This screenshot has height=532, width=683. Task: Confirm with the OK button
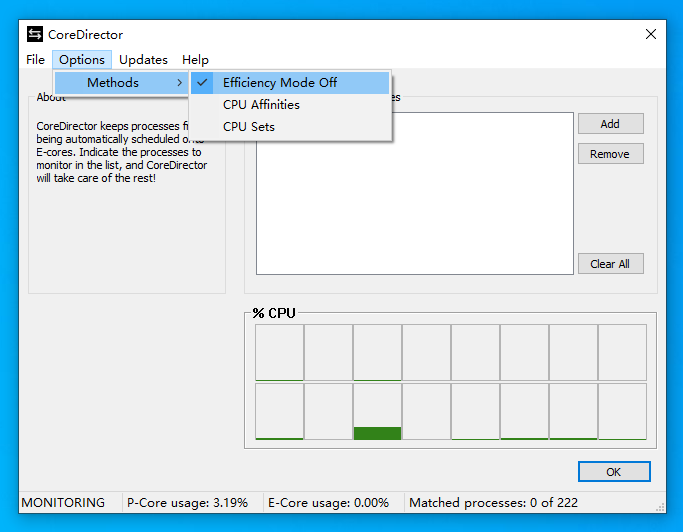click(614, 471)
